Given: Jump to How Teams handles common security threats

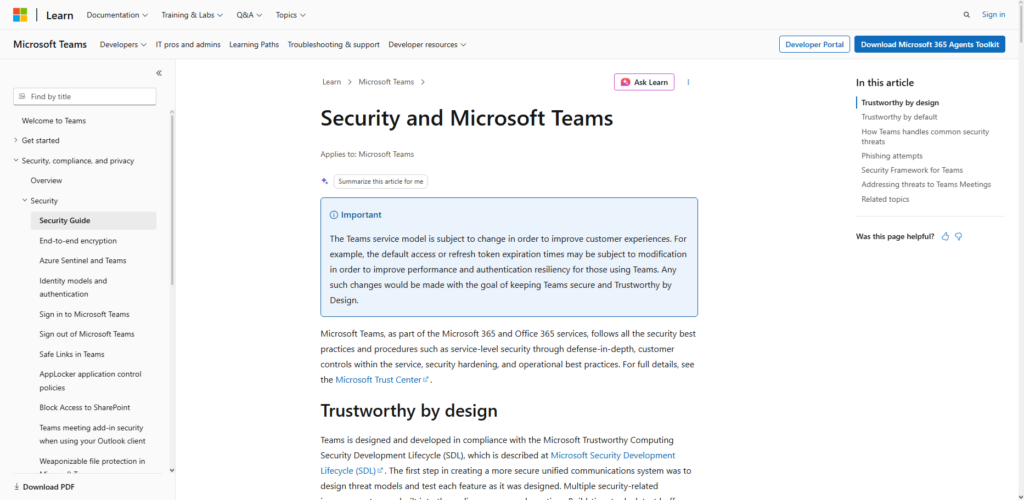Looking at the screenshot, I should 925,136.
